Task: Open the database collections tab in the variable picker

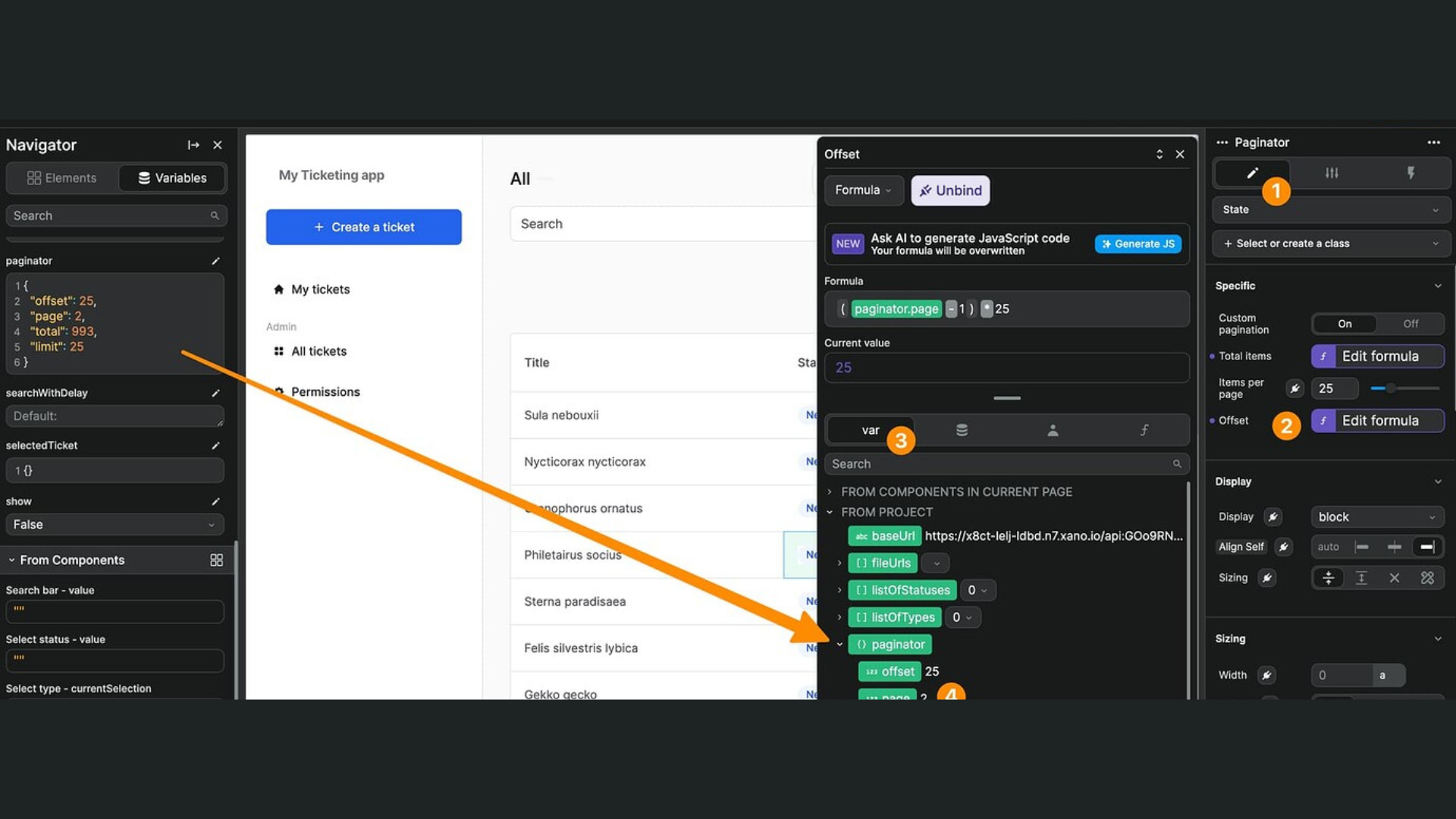Action: [962, 429]
